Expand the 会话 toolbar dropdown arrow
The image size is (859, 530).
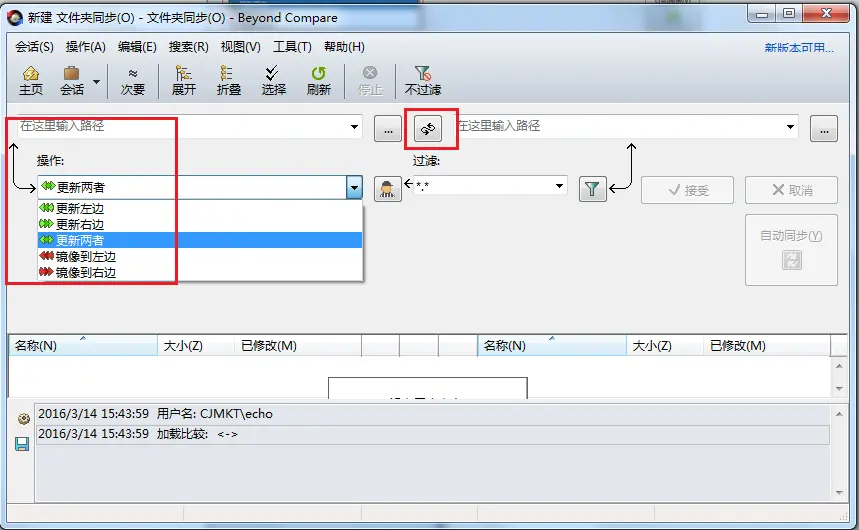[96, 82]
